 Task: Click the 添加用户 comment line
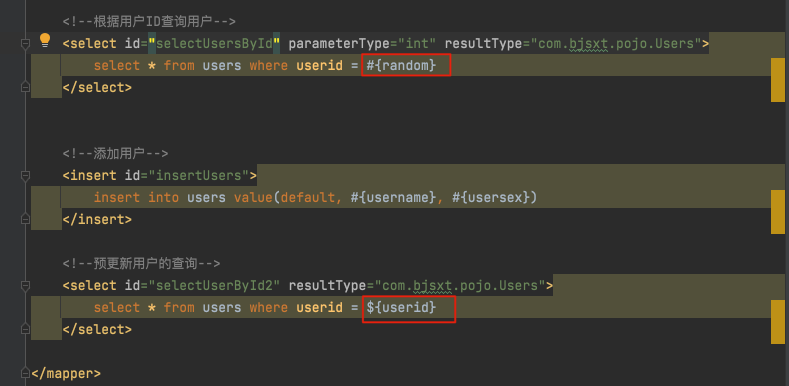coord(115,153)
